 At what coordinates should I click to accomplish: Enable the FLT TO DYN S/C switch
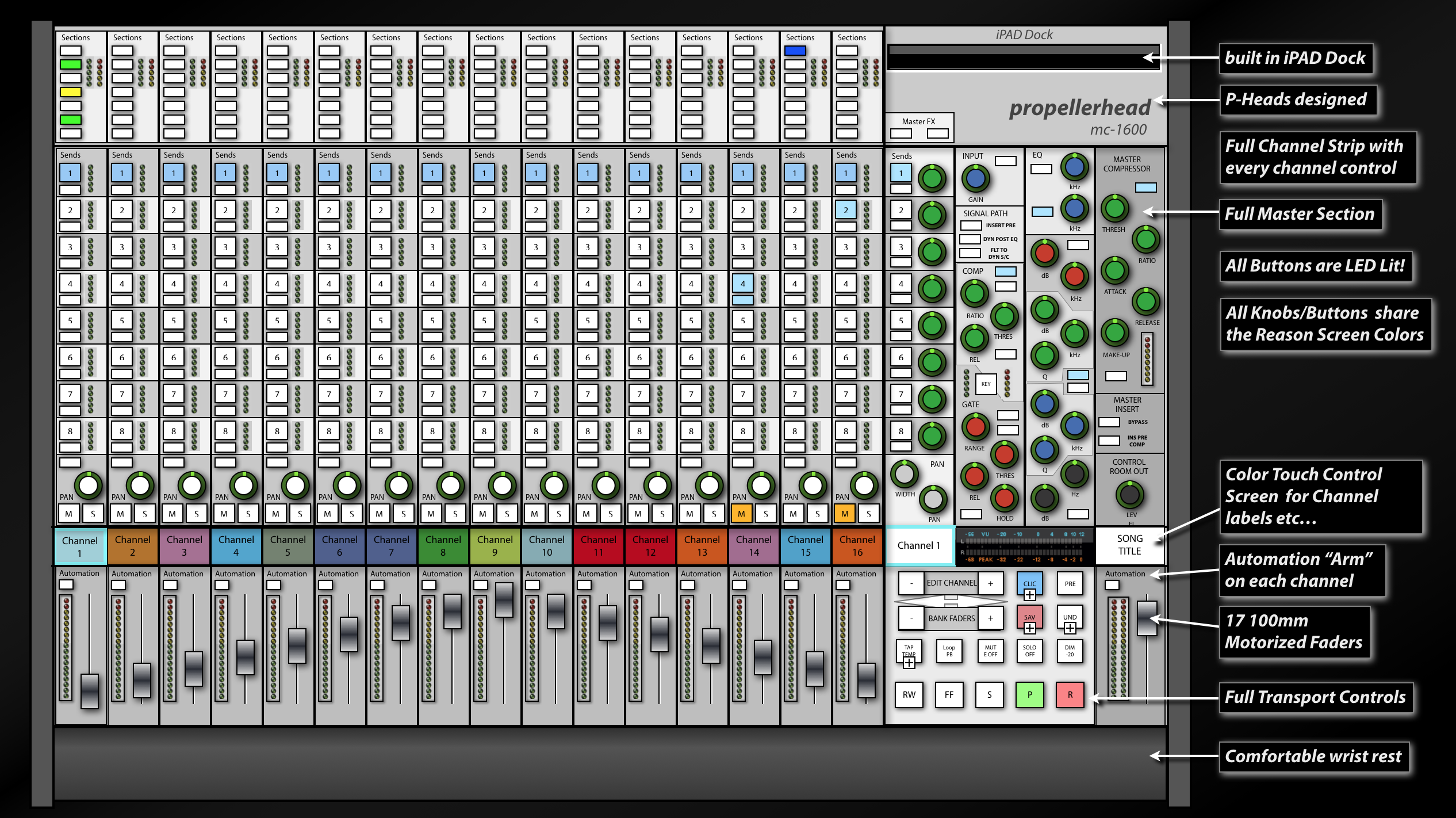(x=970, y=253)
